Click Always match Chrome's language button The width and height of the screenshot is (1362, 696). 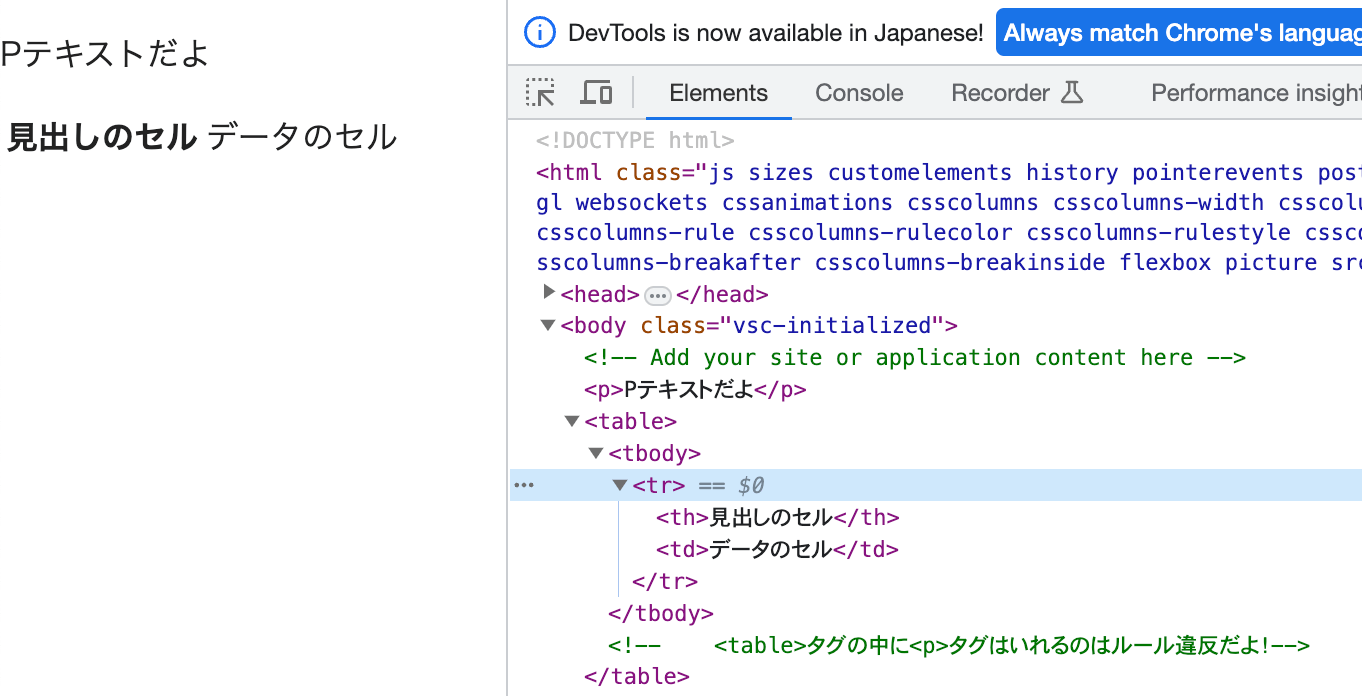tap(1179, 33)
